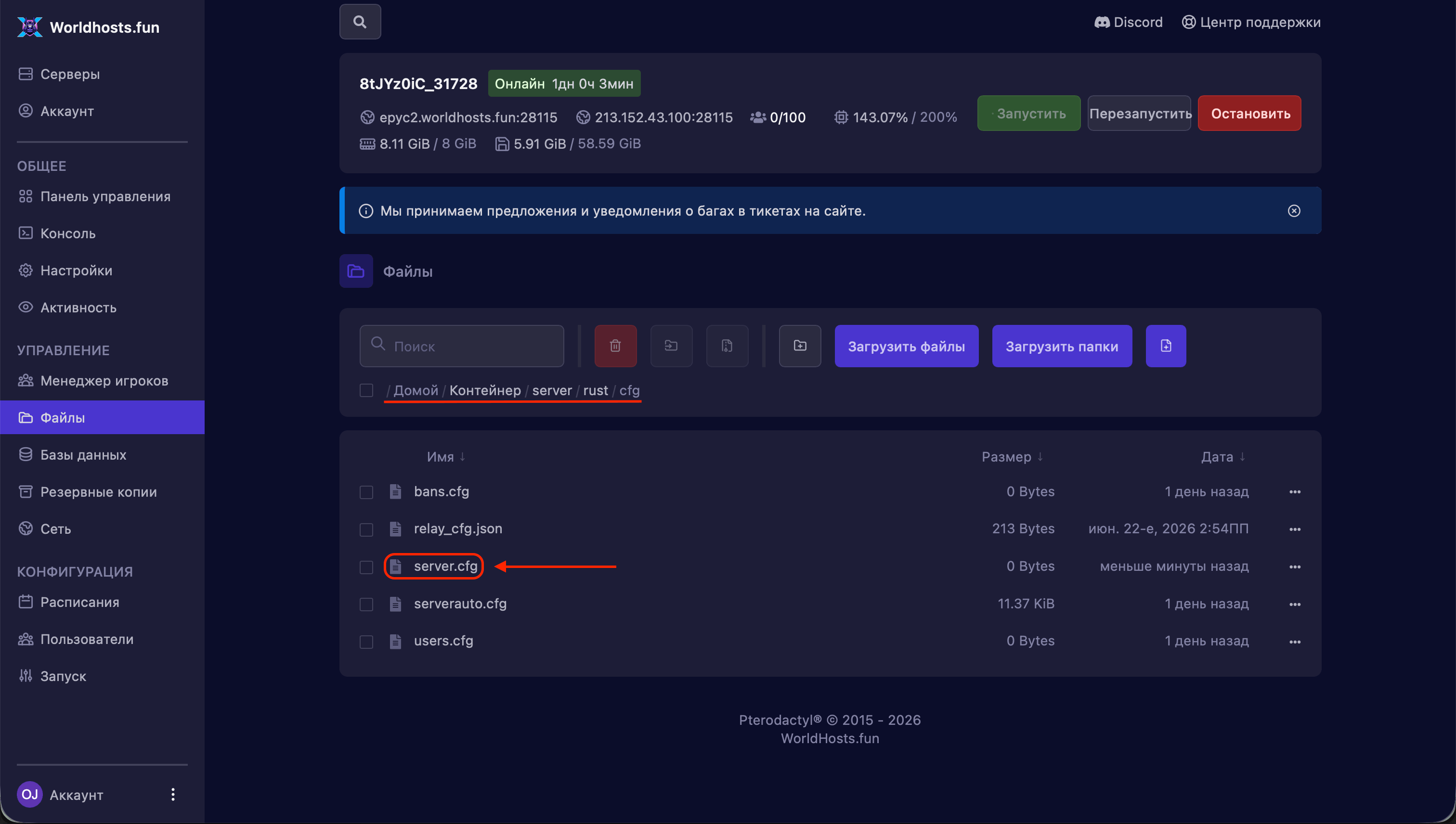This screenshot has height=824, width=1456.
Task: Click the server name 8tJYz0iC_31728
Action: [x=418, y=84]
